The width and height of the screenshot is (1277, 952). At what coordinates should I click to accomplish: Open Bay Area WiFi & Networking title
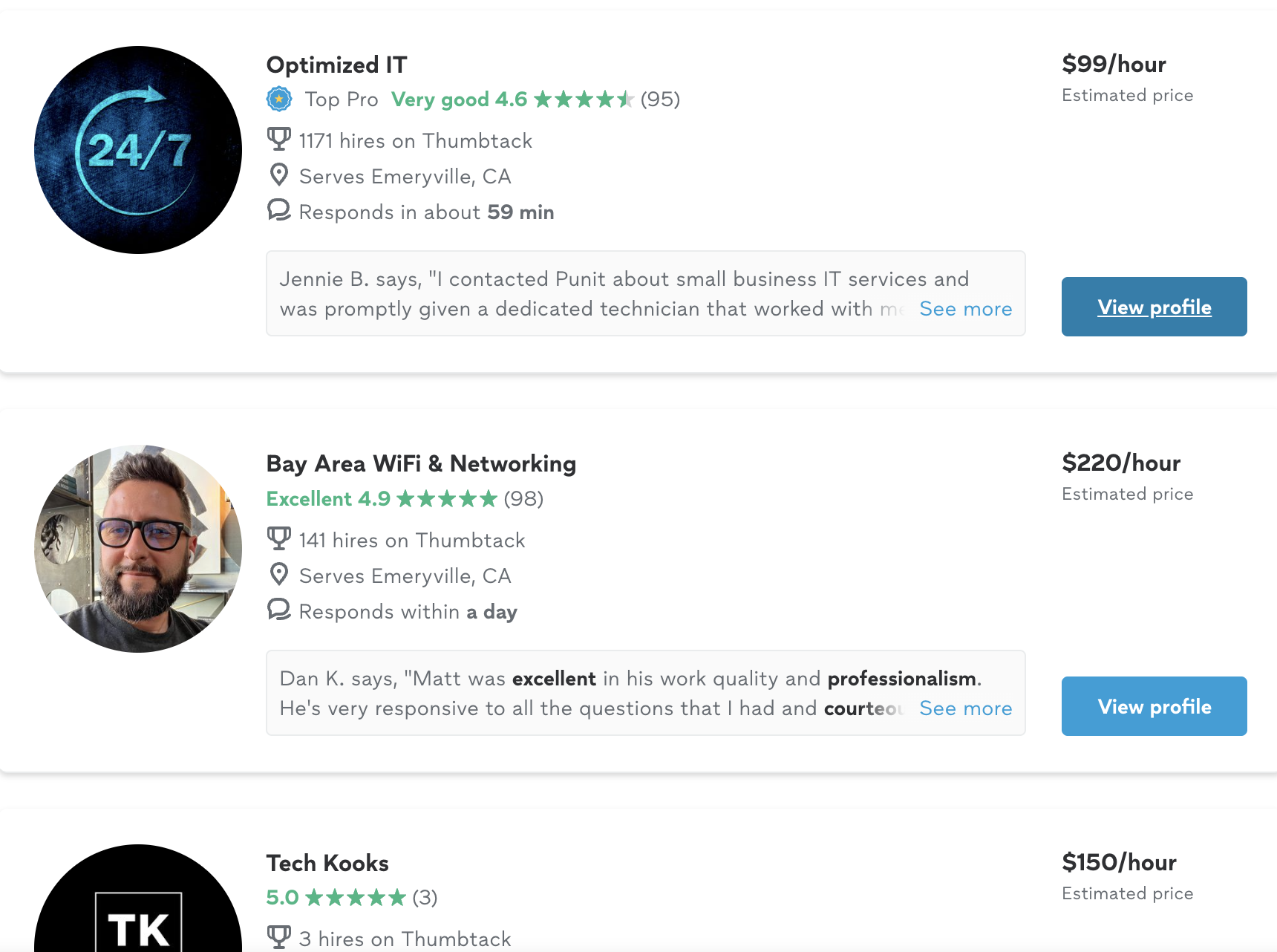(421, 464)
